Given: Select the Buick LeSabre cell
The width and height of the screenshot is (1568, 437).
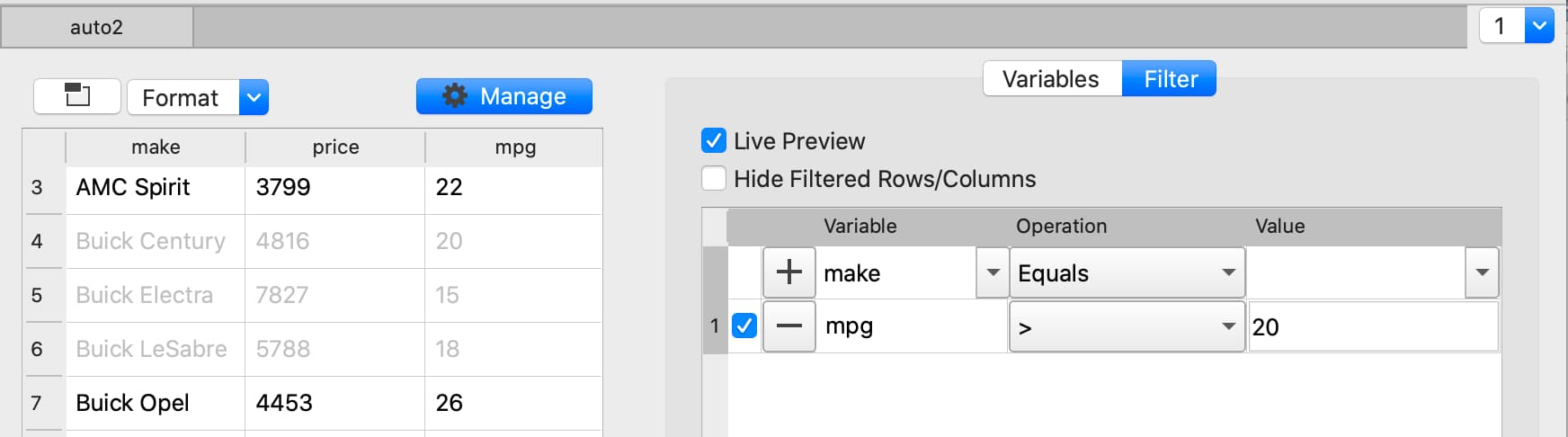Looking at the screenshot, I should point(156,349).
